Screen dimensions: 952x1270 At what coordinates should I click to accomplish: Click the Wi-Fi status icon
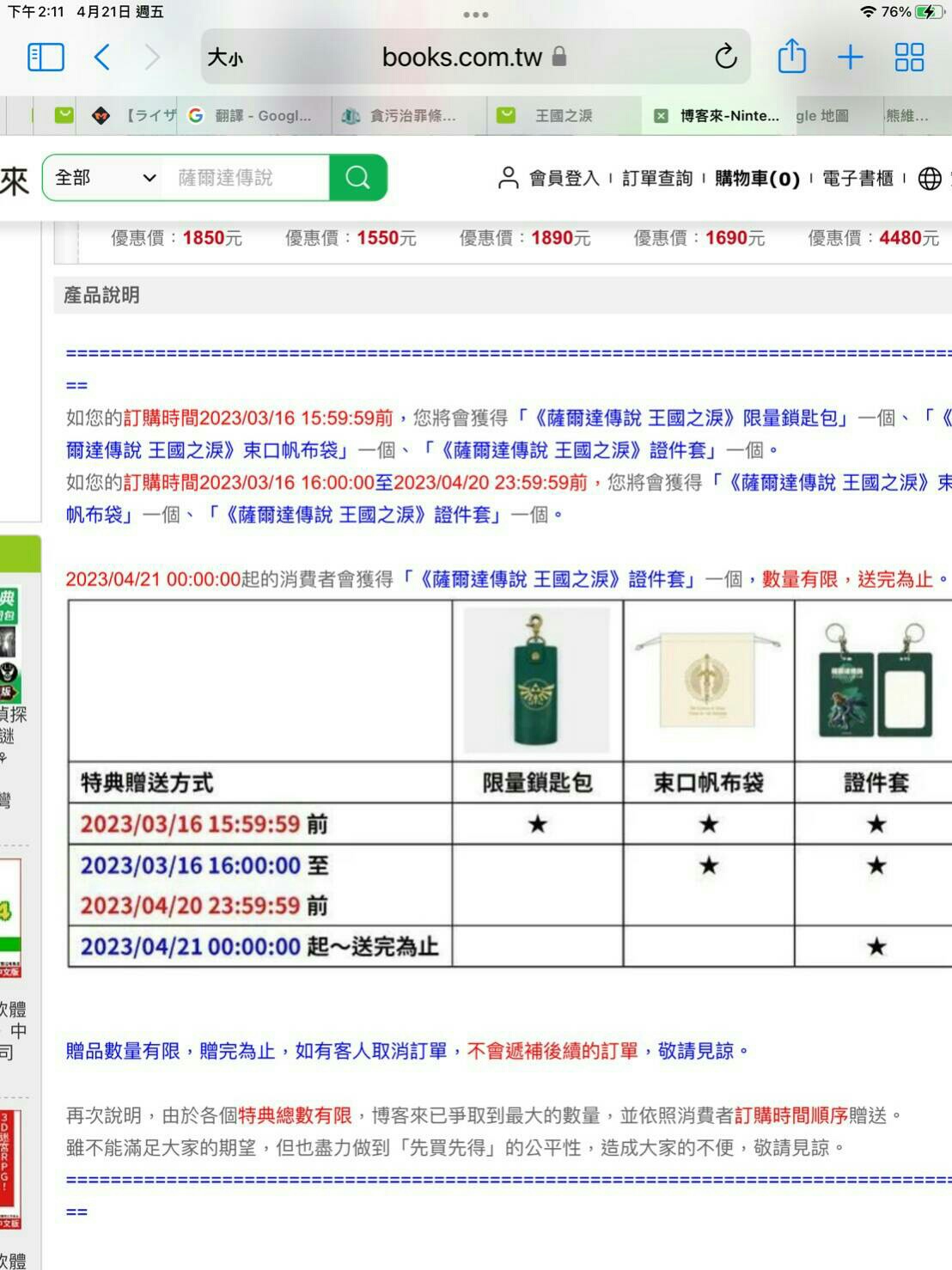point(869,12)
